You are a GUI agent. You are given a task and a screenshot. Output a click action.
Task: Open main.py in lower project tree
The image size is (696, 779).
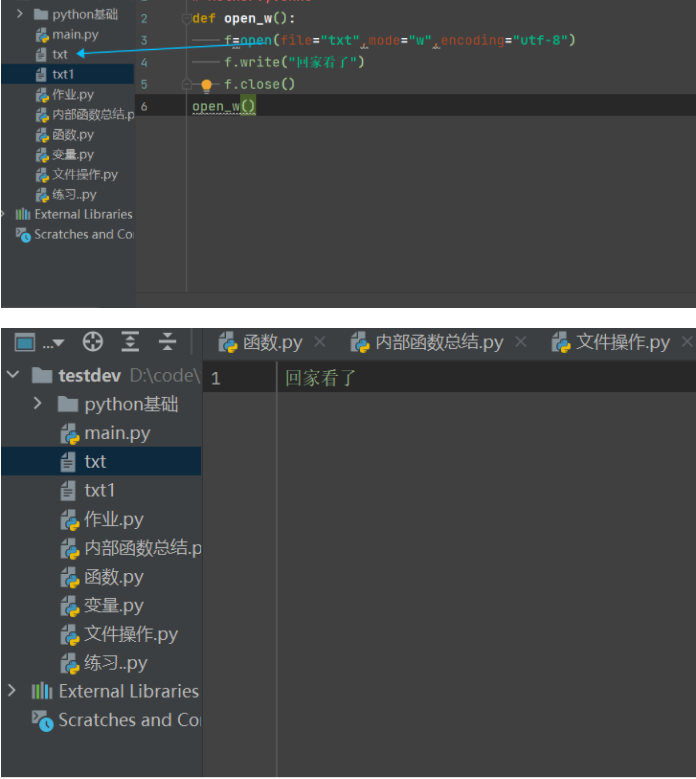click(x=106, y=433)
